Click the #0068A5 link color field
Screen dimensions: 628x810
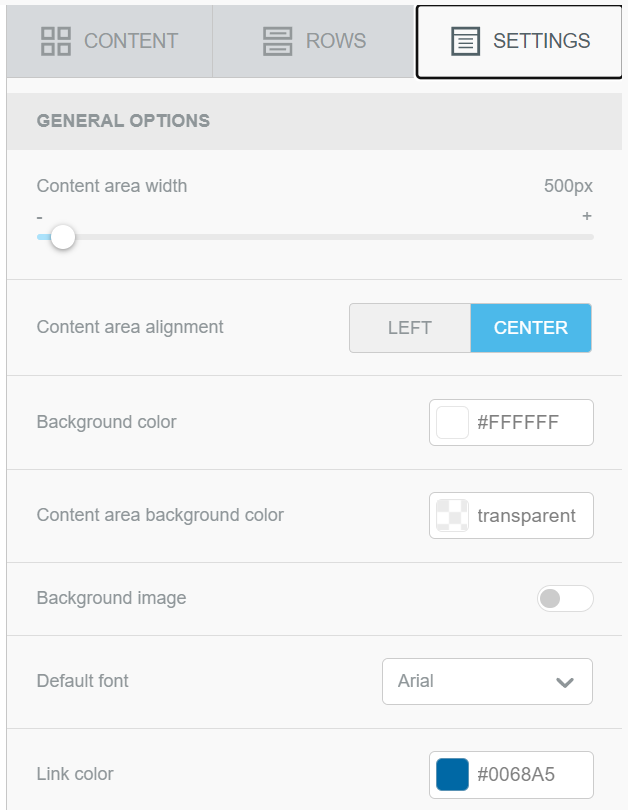tap(511, 774)
